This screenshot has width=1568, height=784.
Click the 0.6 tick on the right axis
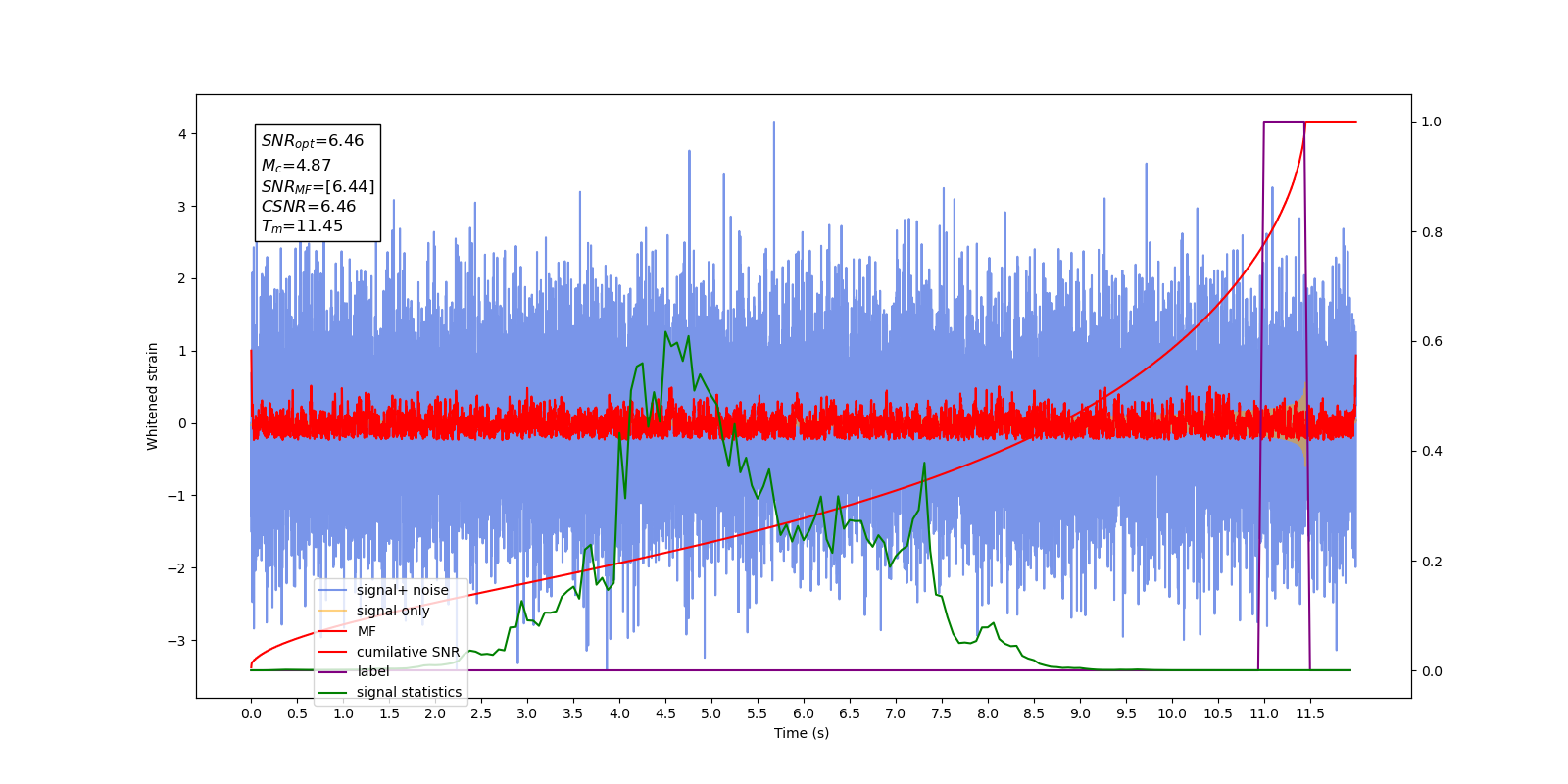[x=1432, y=342]
